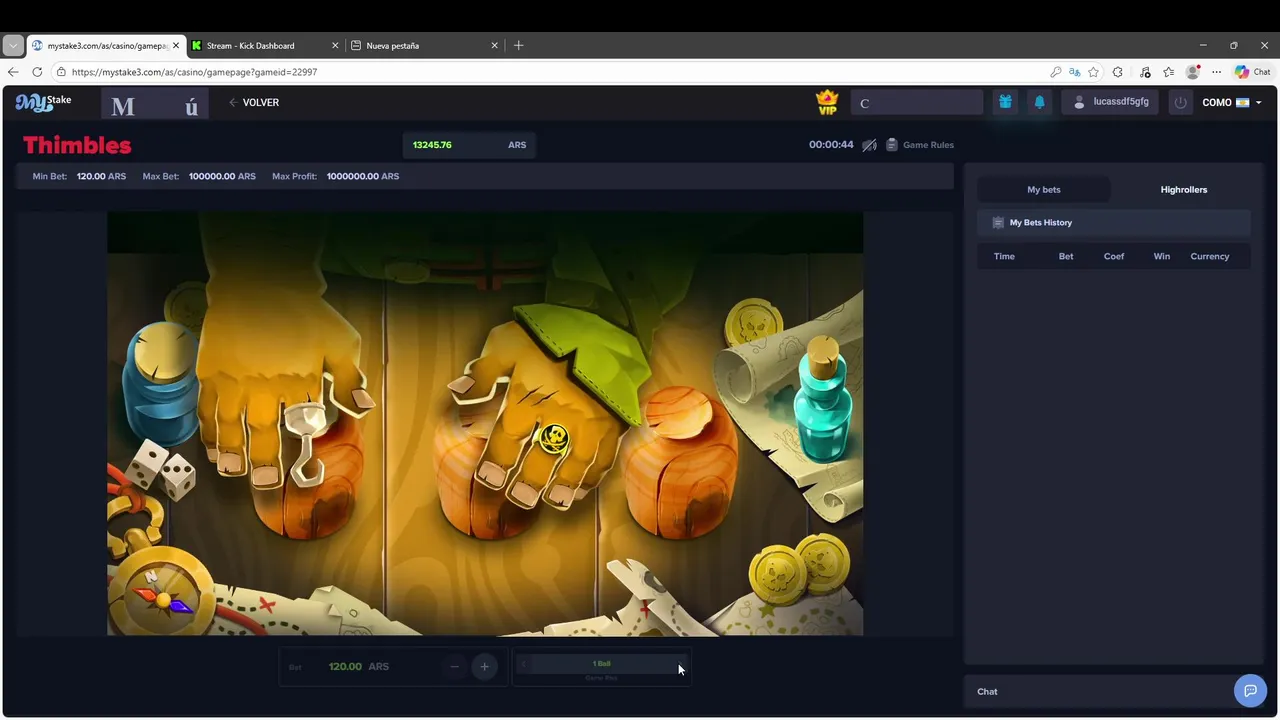The width and height of the screenshot is (1280, 720).
Task: Open the favorites list icon
Action: point(1168,72)
